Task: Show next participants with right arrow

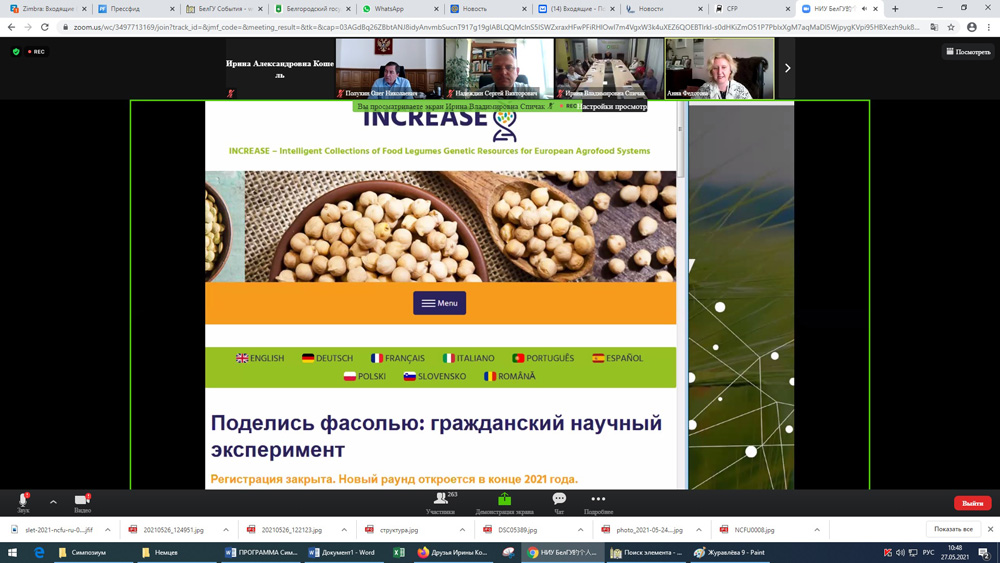Action: tap(787, 68)
